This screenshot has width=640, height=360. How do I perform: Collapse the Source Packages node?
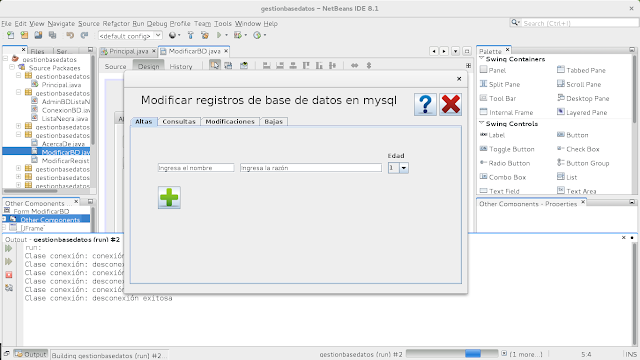click(12, 67)
